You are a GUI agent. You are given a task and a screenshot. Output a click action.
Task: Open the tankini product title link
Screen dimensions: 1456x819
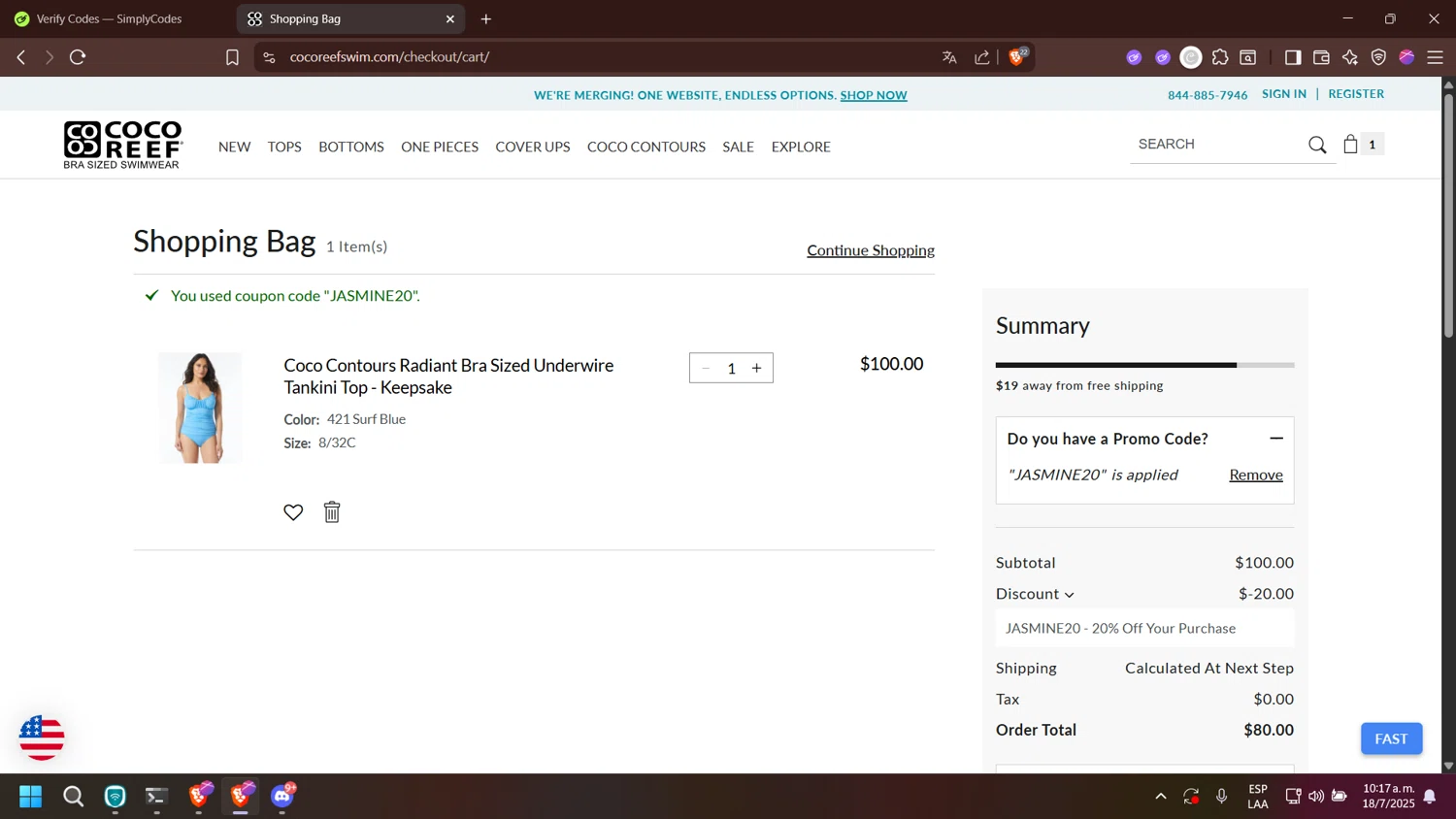tap(448, 377)
